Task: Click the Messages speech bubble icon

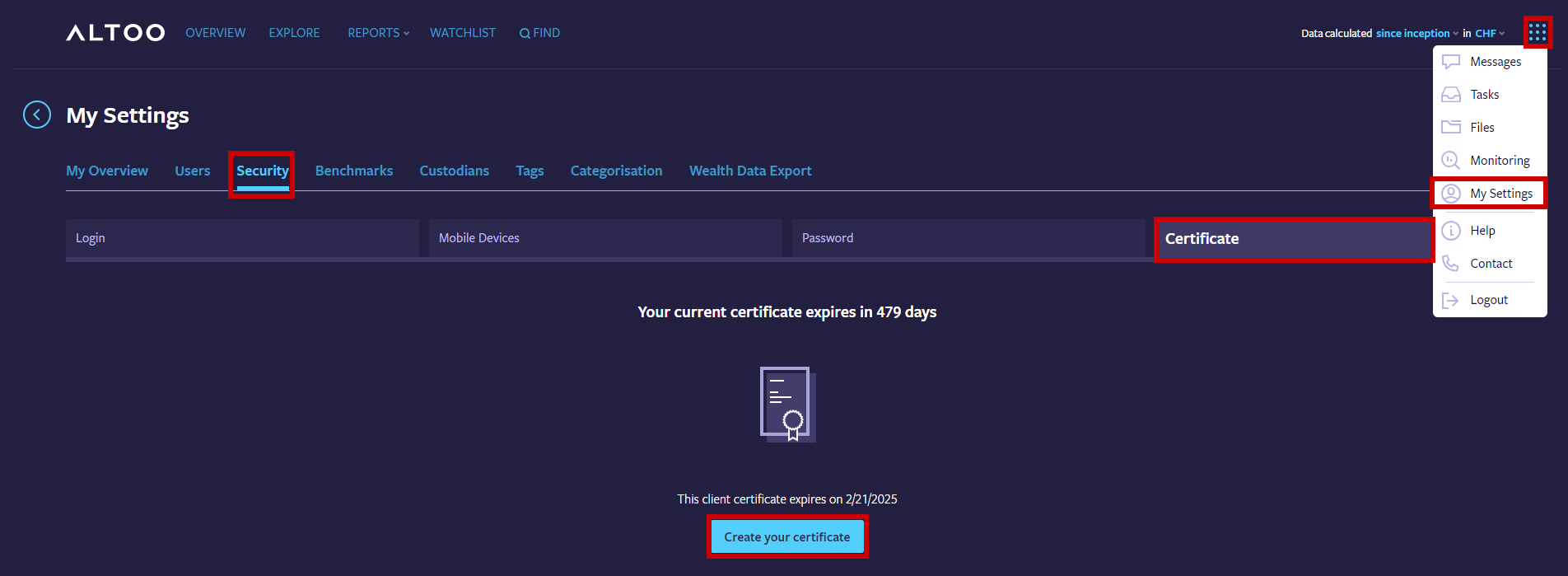Action: point(1451,62)
